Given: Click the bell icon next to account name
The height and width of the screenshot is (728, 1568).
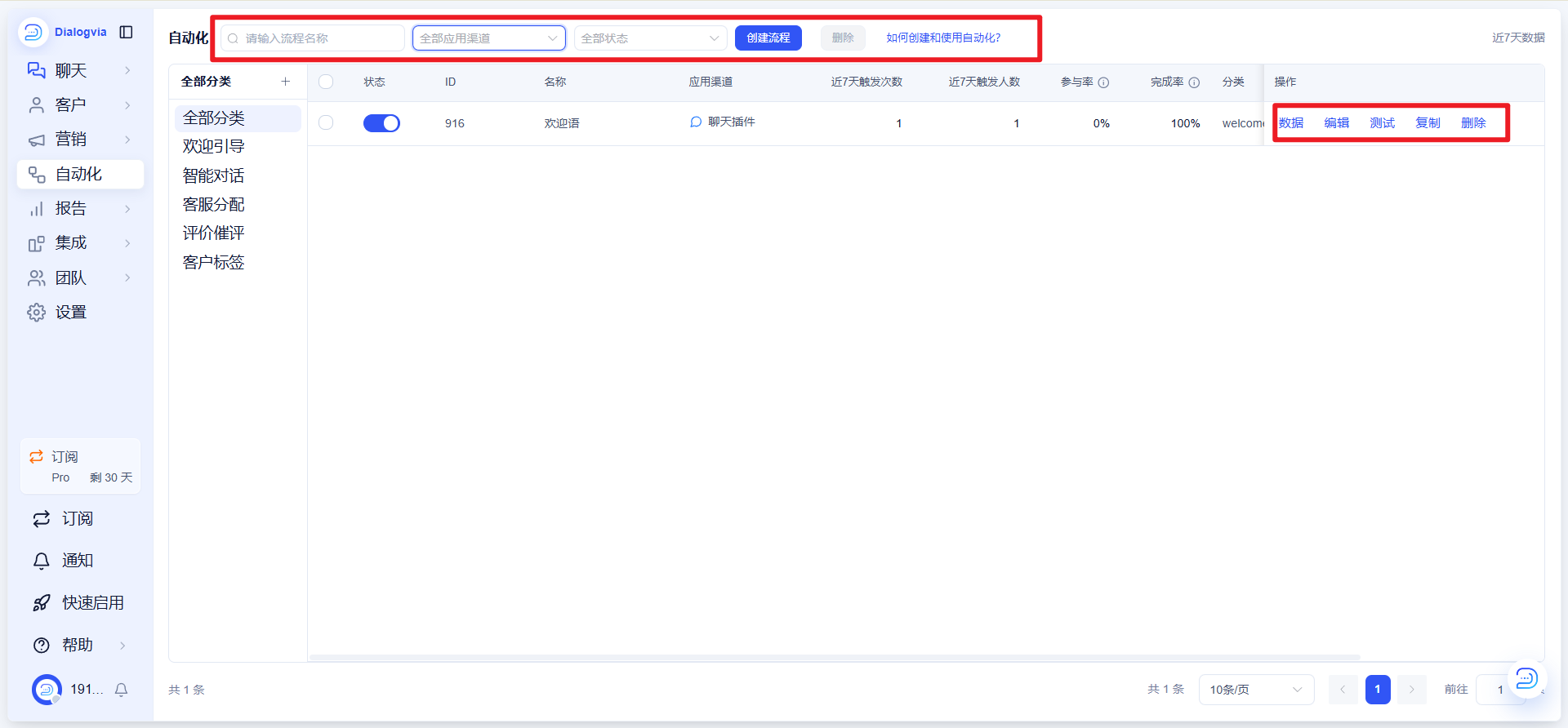Looking at the screenshot, I should pos(122,690).
